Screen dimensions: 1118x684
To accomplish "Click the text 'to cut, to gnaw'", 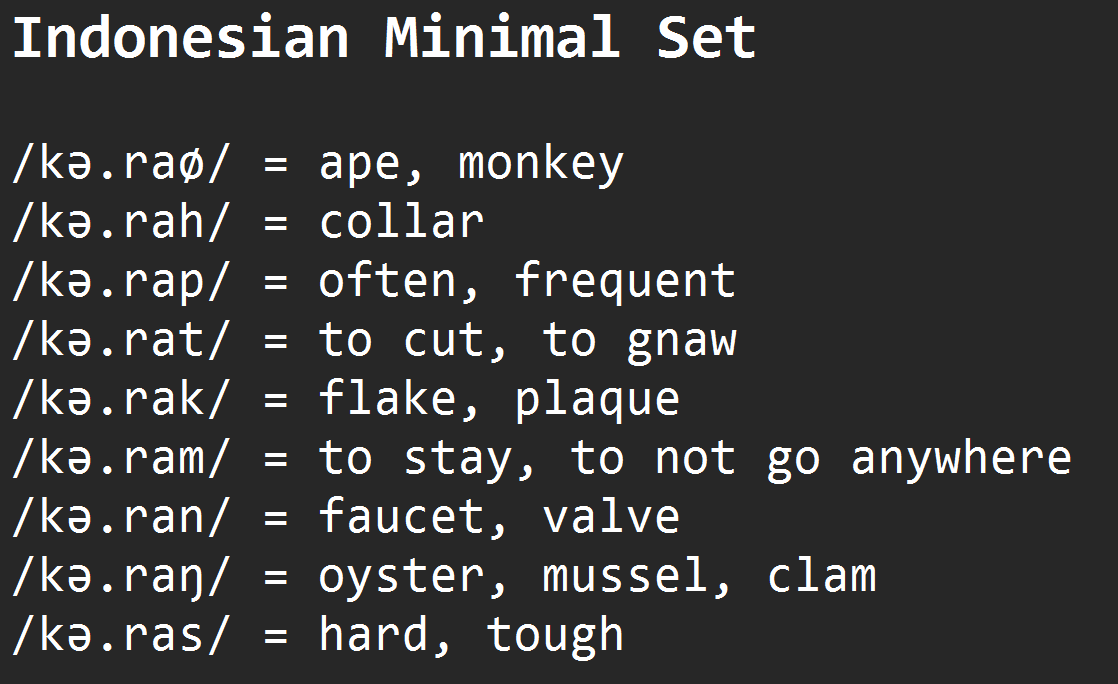I will pyautogui.click(x=528, y=342).
